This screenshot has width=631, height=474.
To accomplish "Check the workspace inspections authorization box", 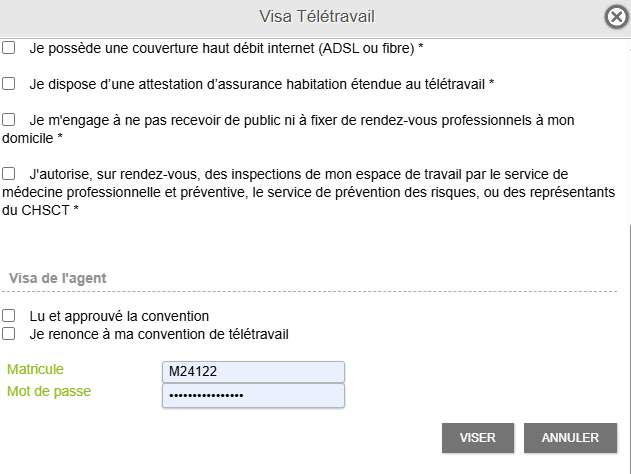I will [8, 173].
